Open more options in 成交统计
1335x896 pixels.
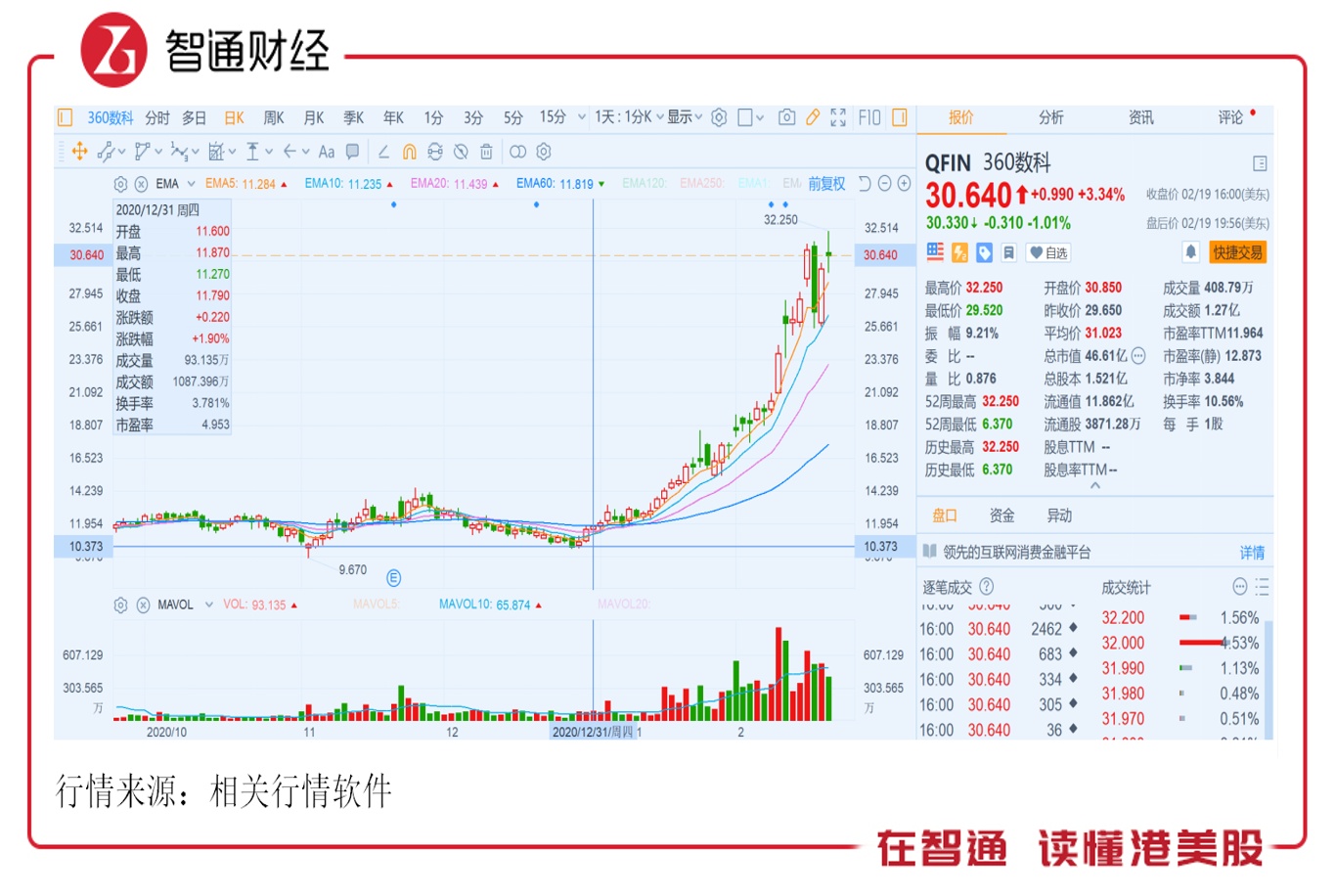pyautogui.click(x=1239, y=587)
